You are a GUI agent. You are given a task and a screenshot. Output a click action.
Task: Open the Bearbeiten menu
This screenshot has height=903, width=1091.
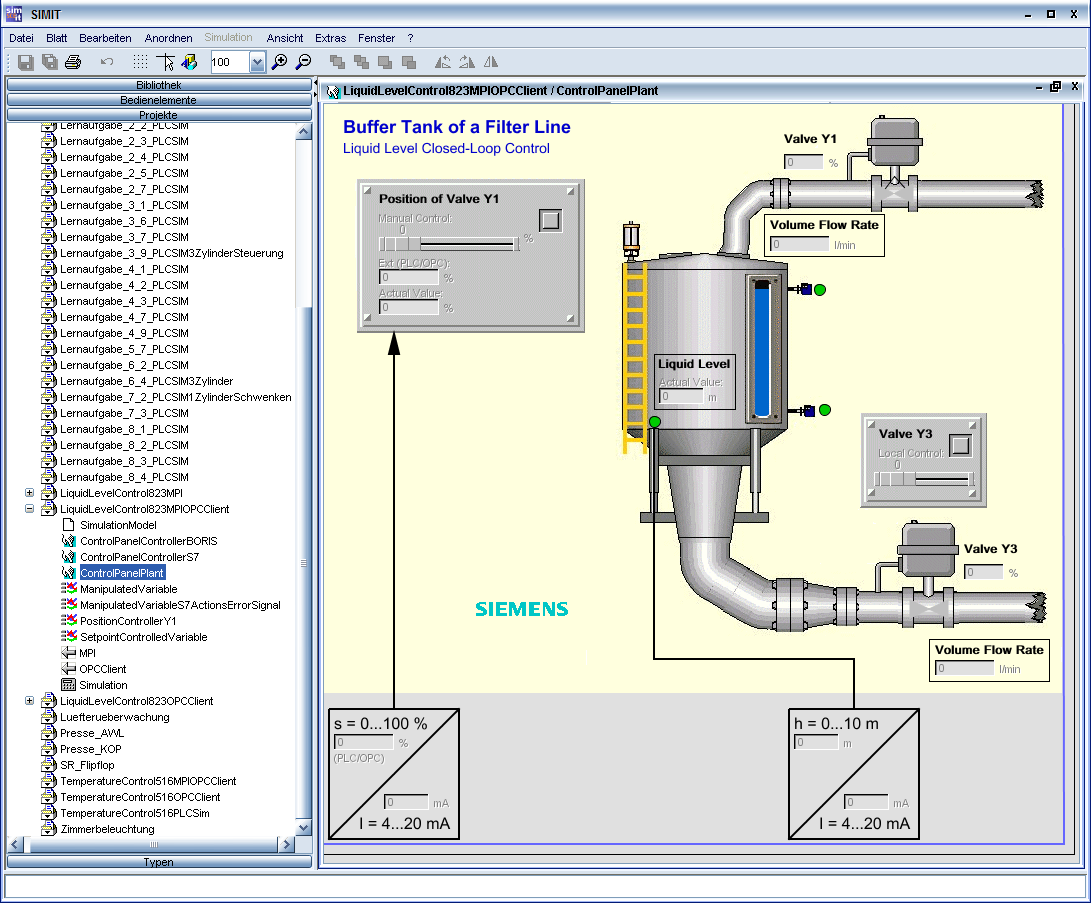pos(105,38)
